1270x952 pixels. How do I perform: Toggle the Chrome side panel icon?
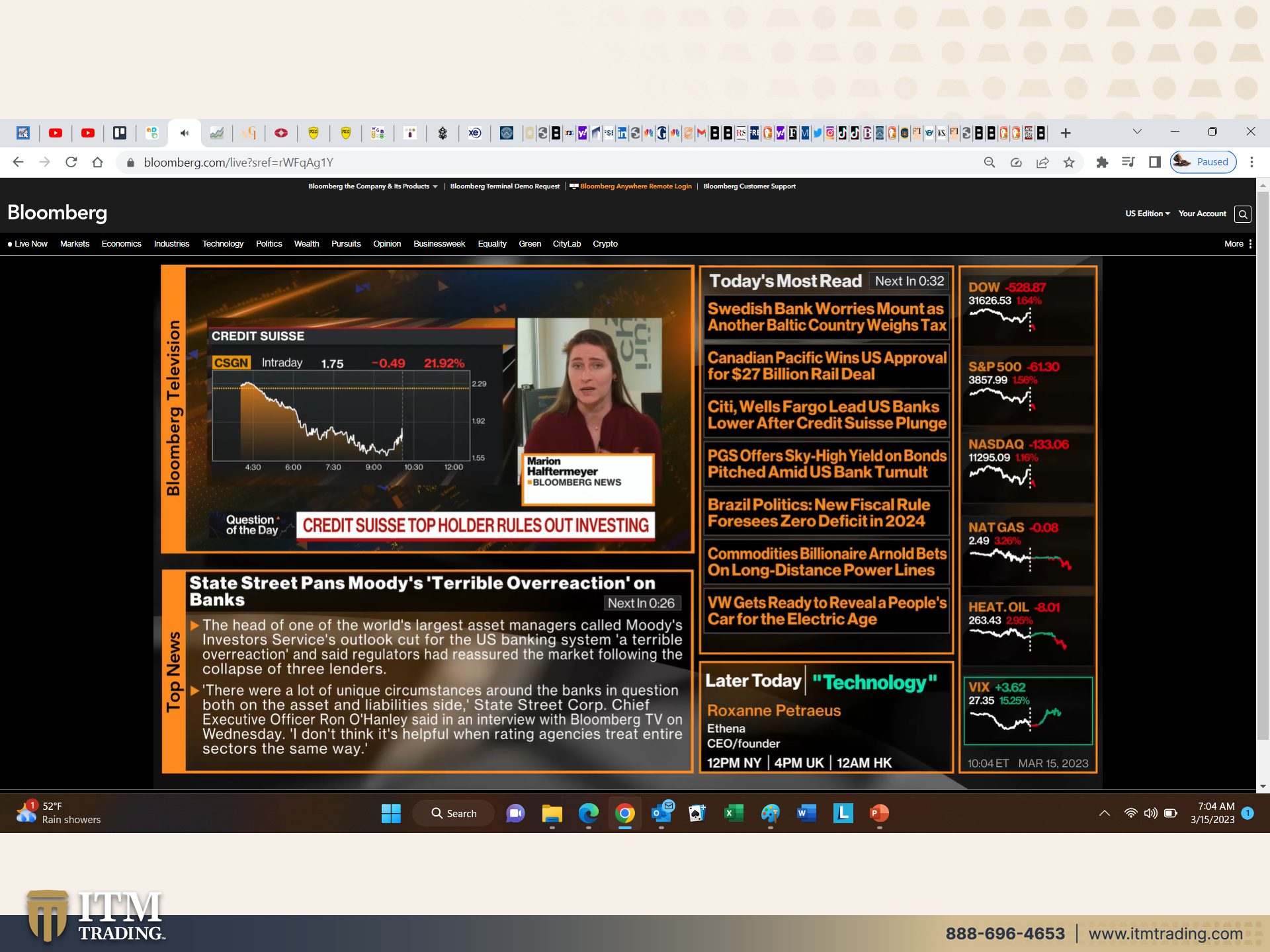coord(1155,163)
